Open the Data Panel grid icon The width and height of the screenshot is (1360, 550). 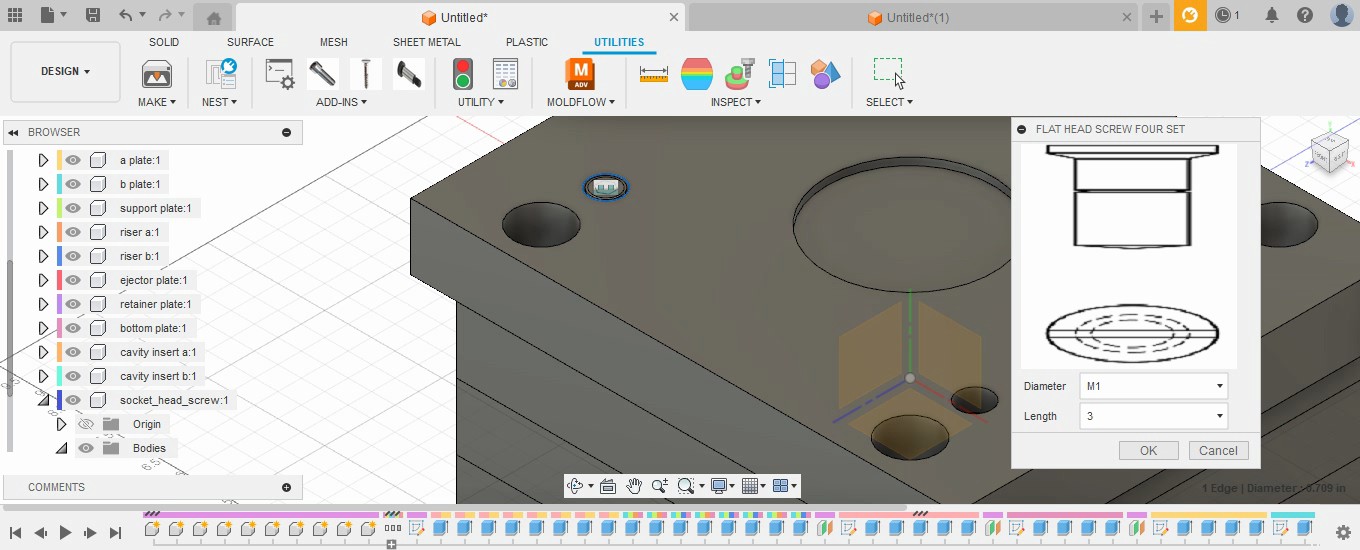click(x=14, y=16)
